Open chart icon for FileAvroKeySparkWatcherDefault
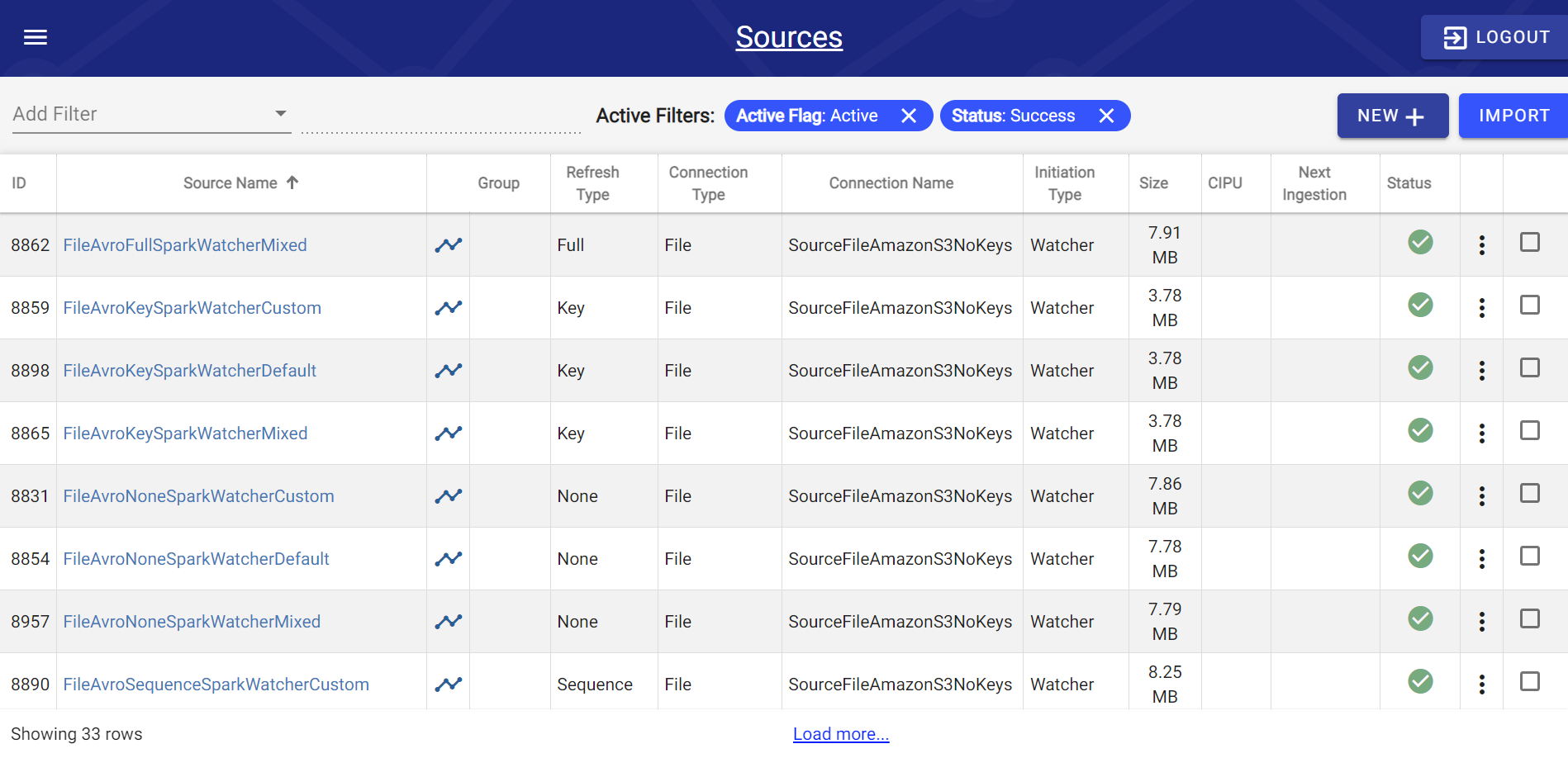This screenshot has width=1568, height=758. pos(449,371)
